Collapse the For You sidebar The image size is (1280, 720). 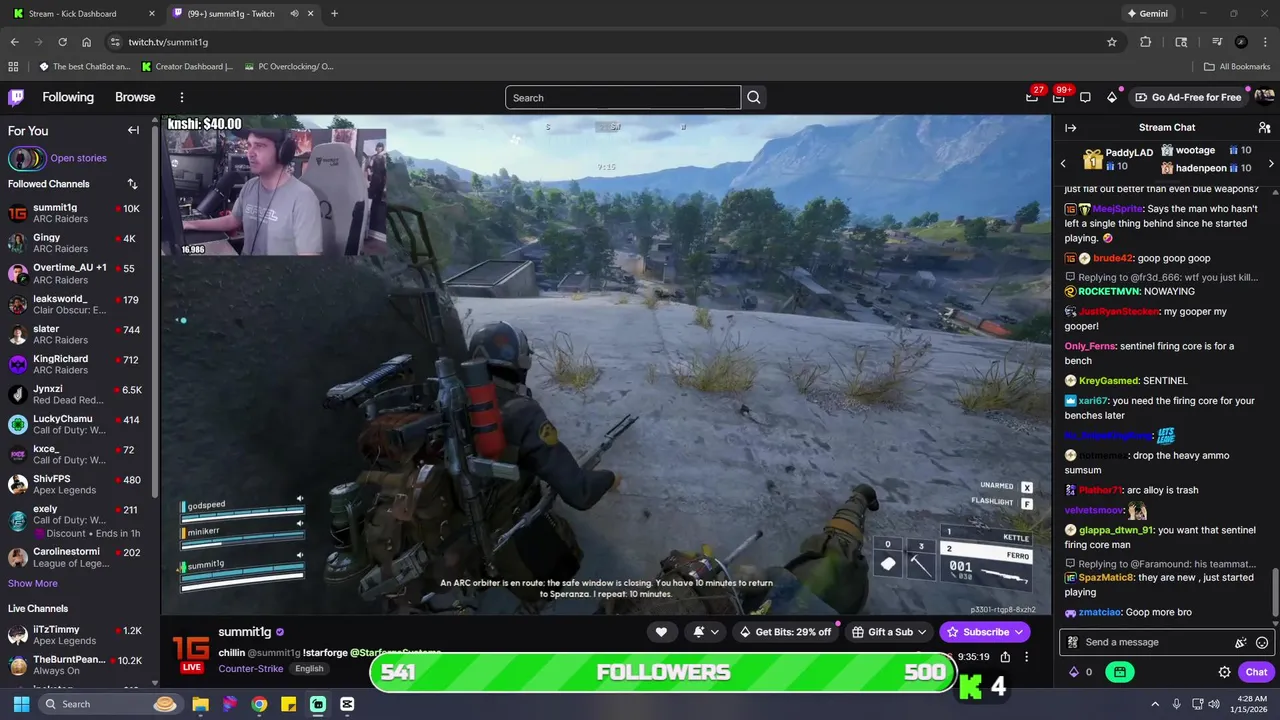133,130
